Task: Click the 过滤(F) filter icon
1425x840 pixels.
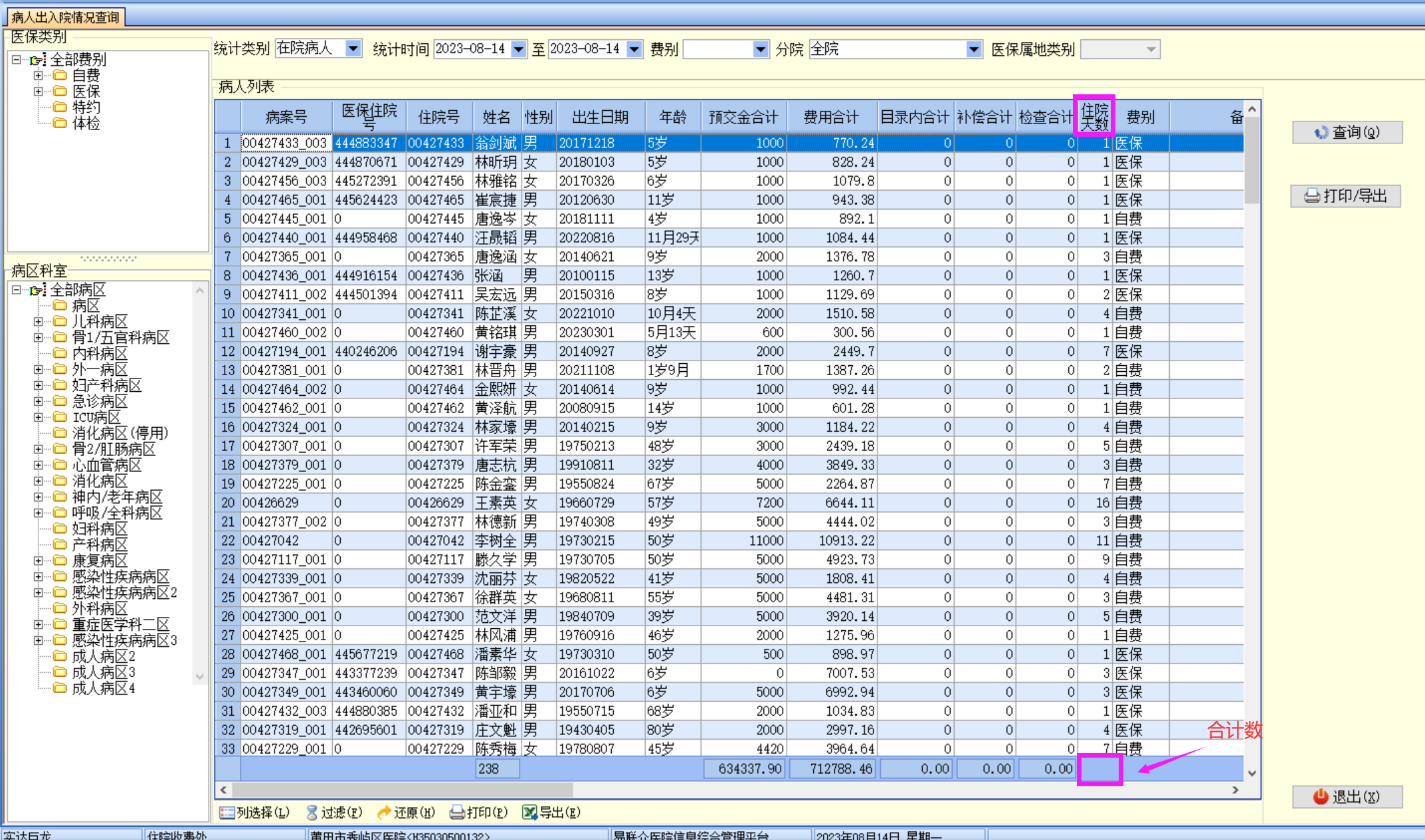Action: coord(312,812)
